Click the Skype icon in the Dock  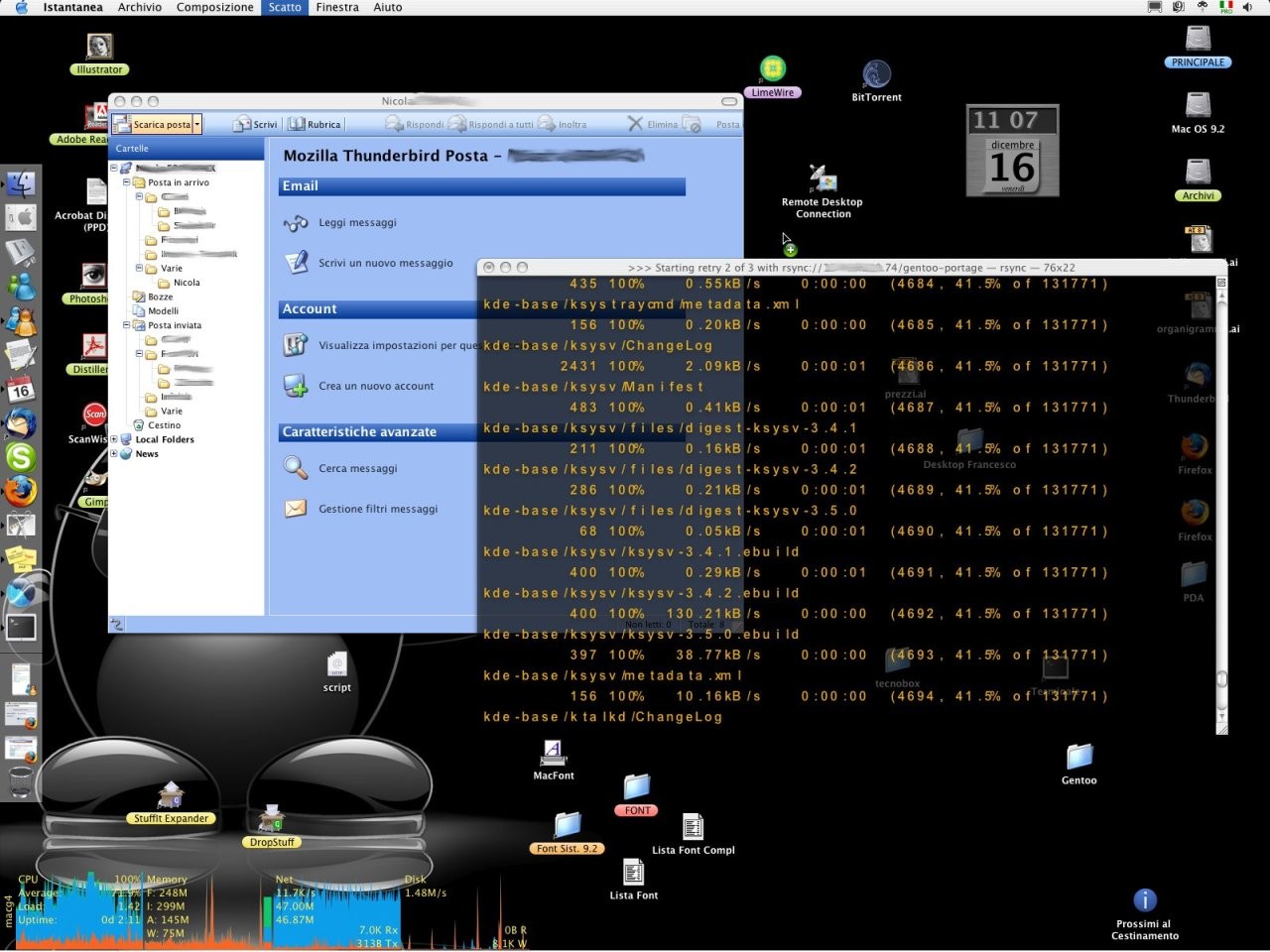point(21,457)
